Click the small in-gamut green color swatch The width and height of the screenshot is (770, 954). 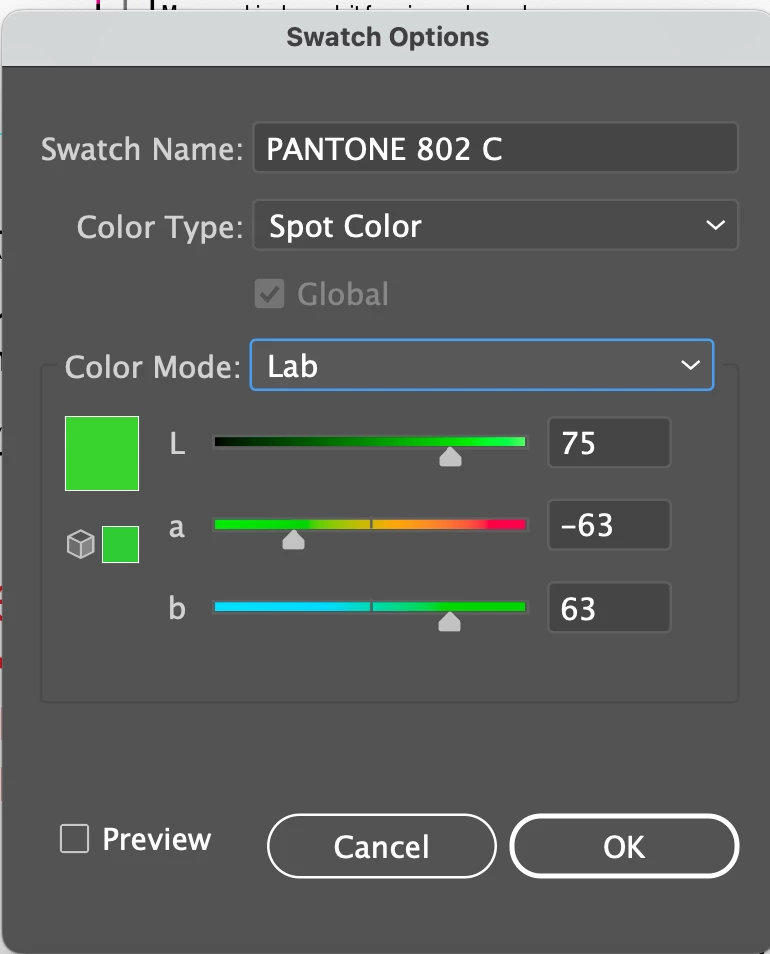[120, 545]
